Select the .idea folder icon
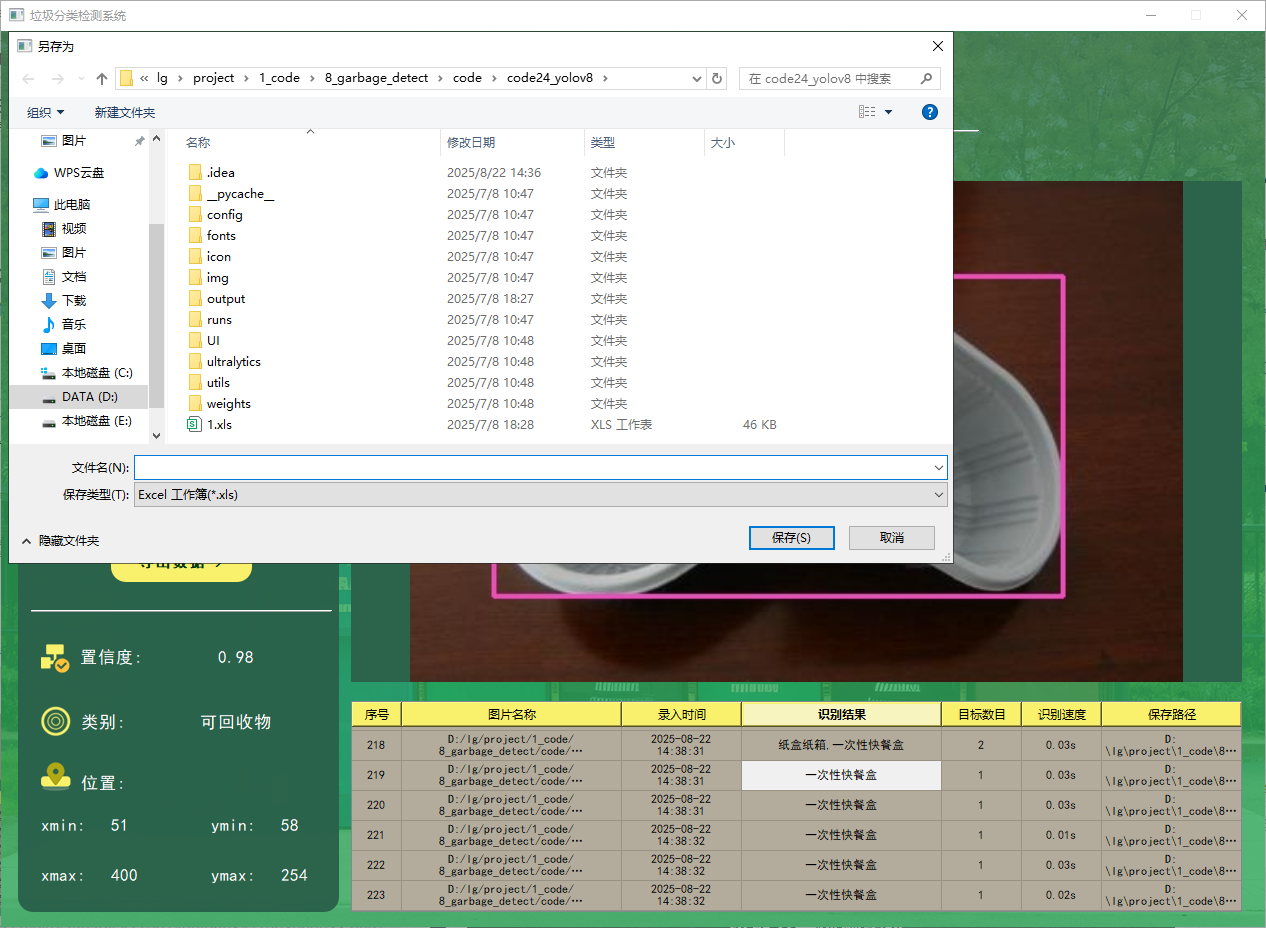 click(x=195, y=173)
